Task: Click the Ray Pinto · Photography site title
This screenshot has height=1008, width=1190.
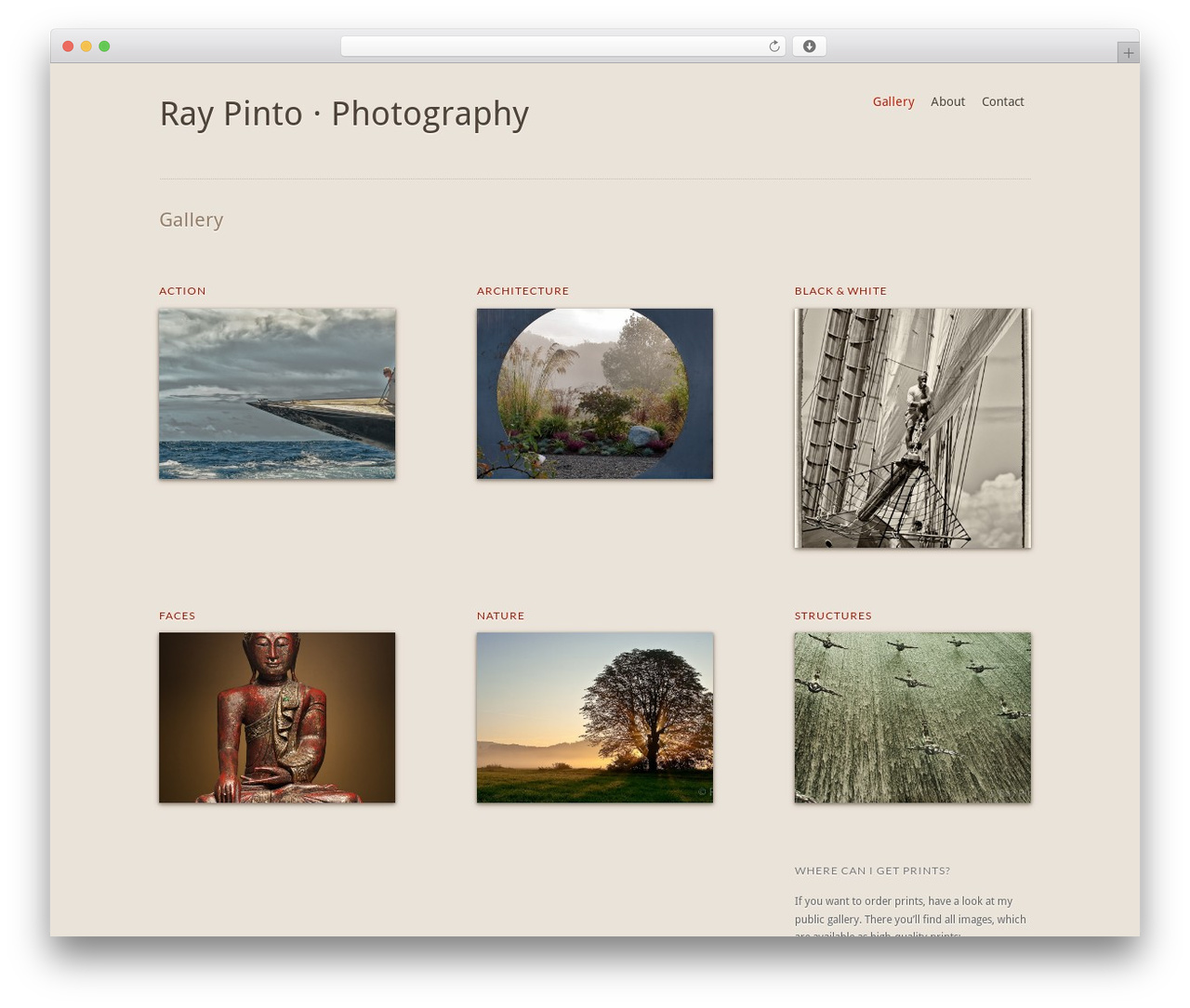Action: pos(344,113)
